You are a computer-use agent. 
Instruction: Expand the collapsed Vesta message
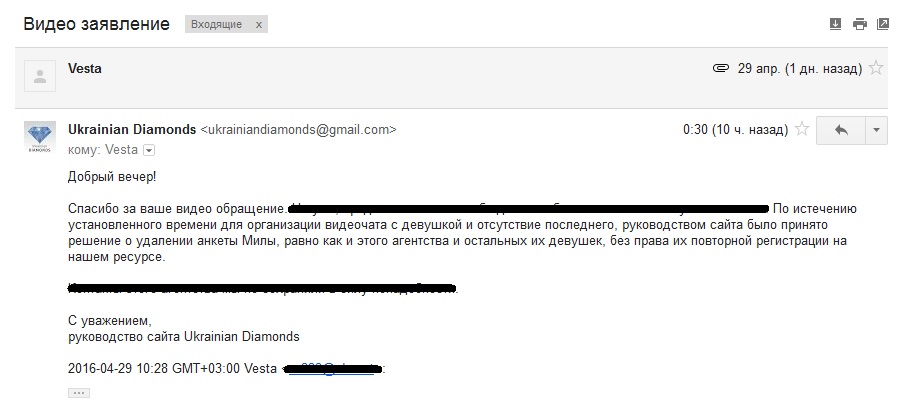point(400,69)
